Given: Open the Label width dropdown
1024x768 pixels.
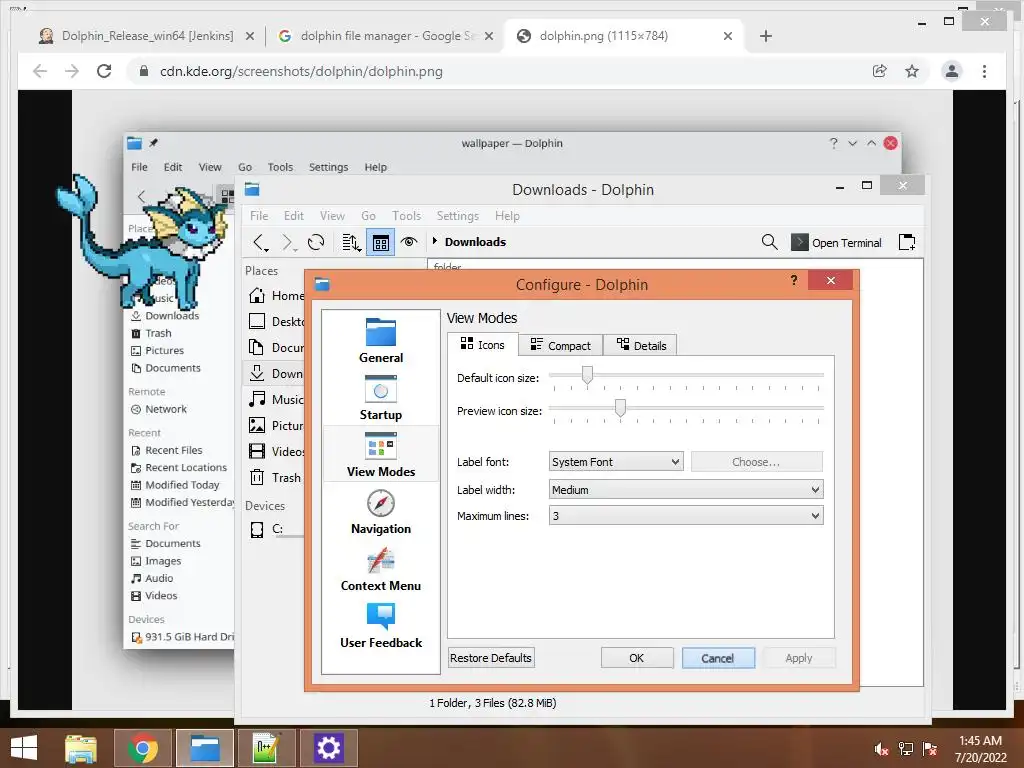Looking at the screenshot, I should [686, 490].
